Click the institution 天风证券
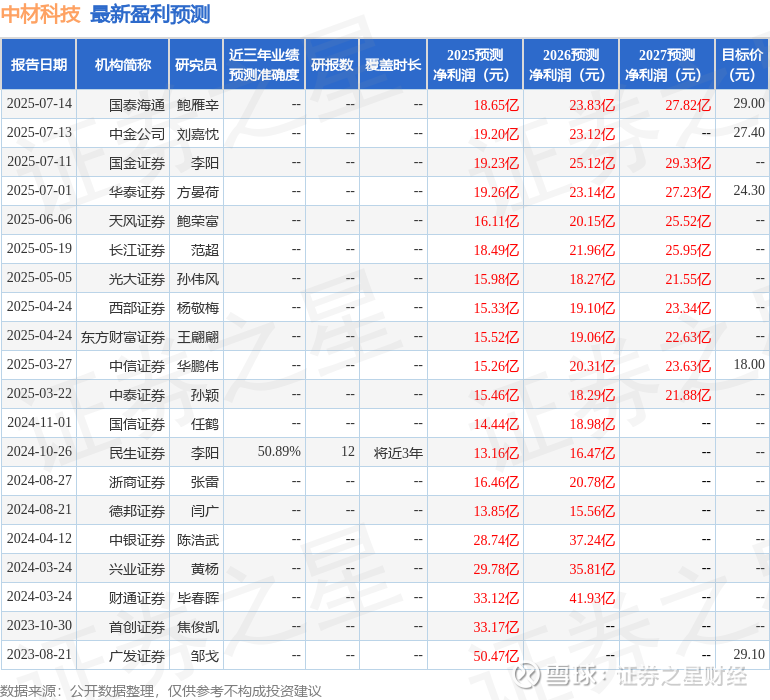Viewport: 770px width, 700px height. coord(137,221)
